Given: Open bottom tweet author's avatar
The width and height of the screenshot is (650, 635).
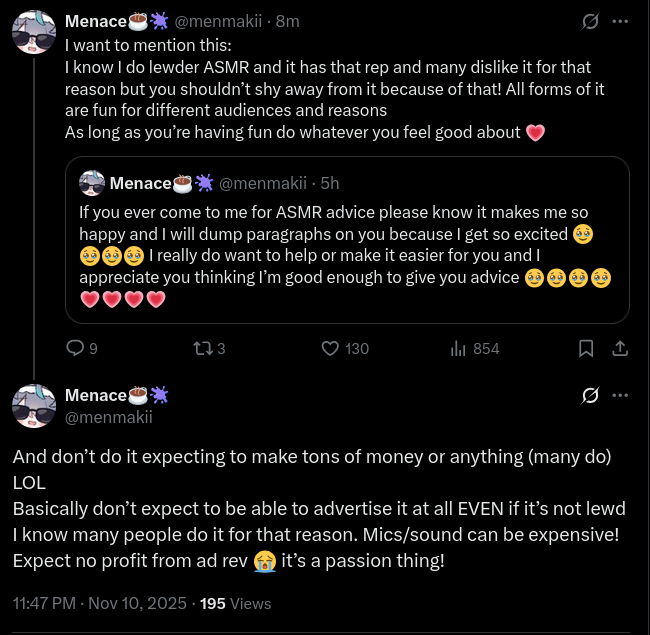Looking at the screenshot, I should (33, 405).
